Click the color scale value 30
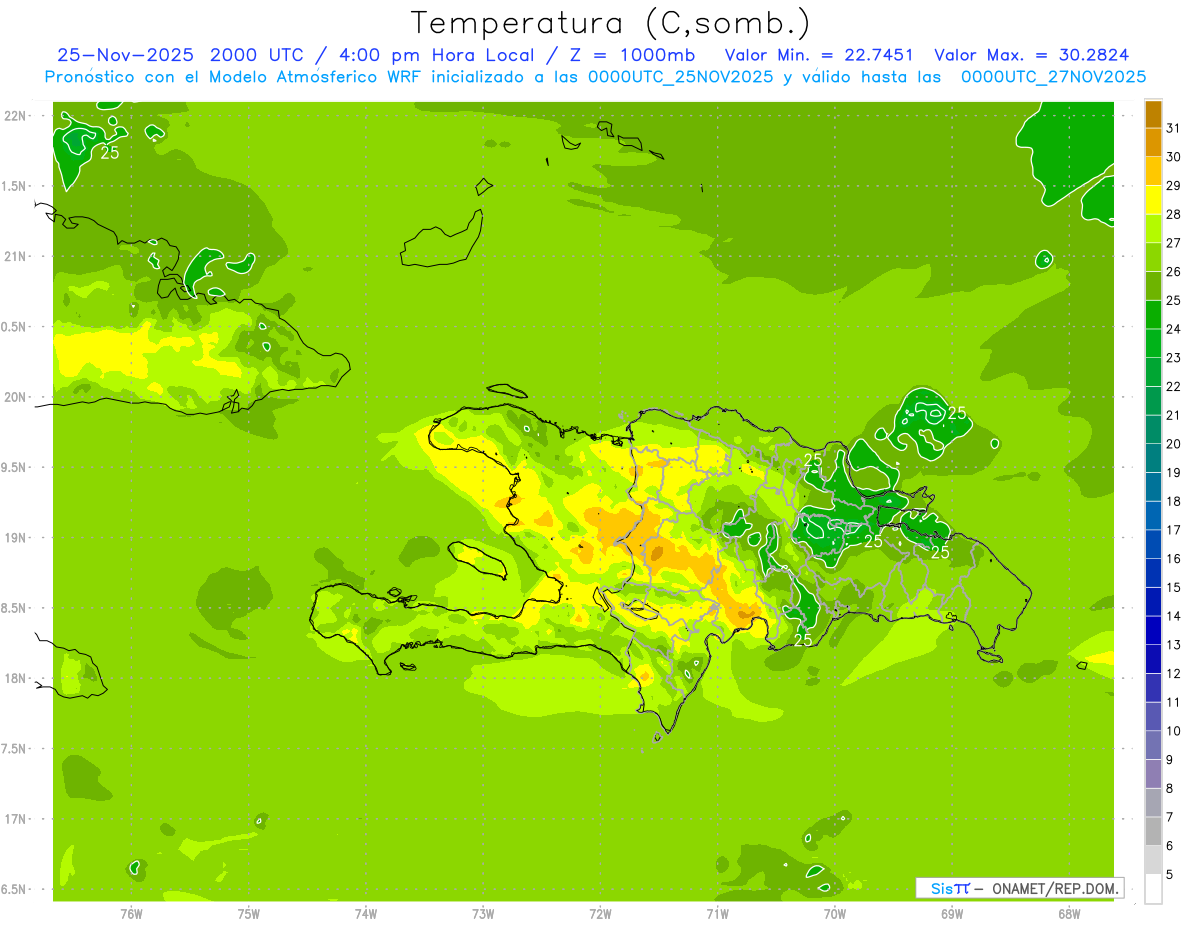This screenshot has width=1200, height=927. click(1174, 157)
